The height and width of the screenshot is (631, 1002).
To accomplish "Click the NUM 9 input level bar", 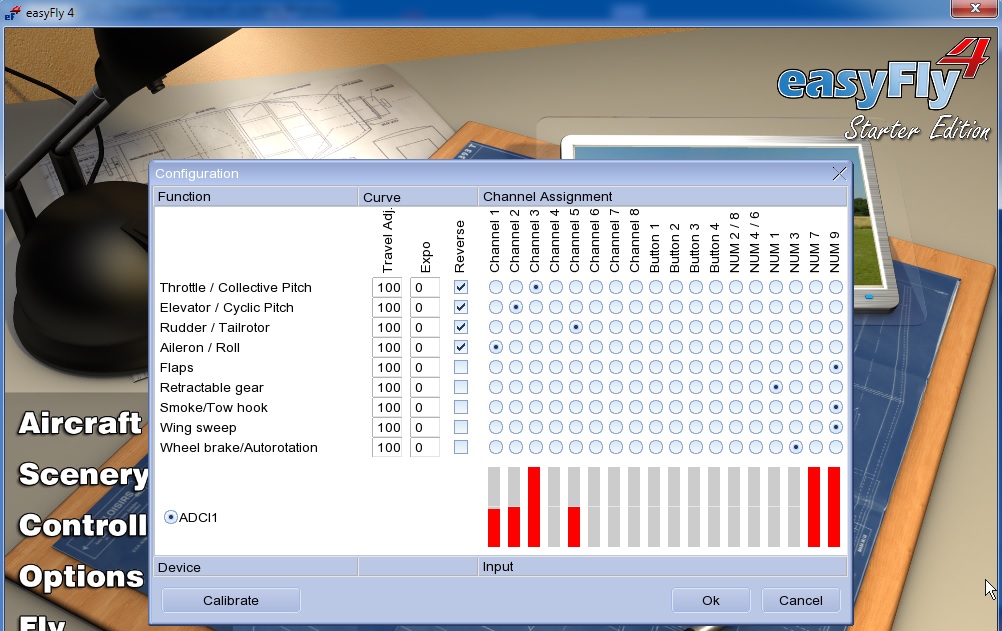I will point(834,507).
